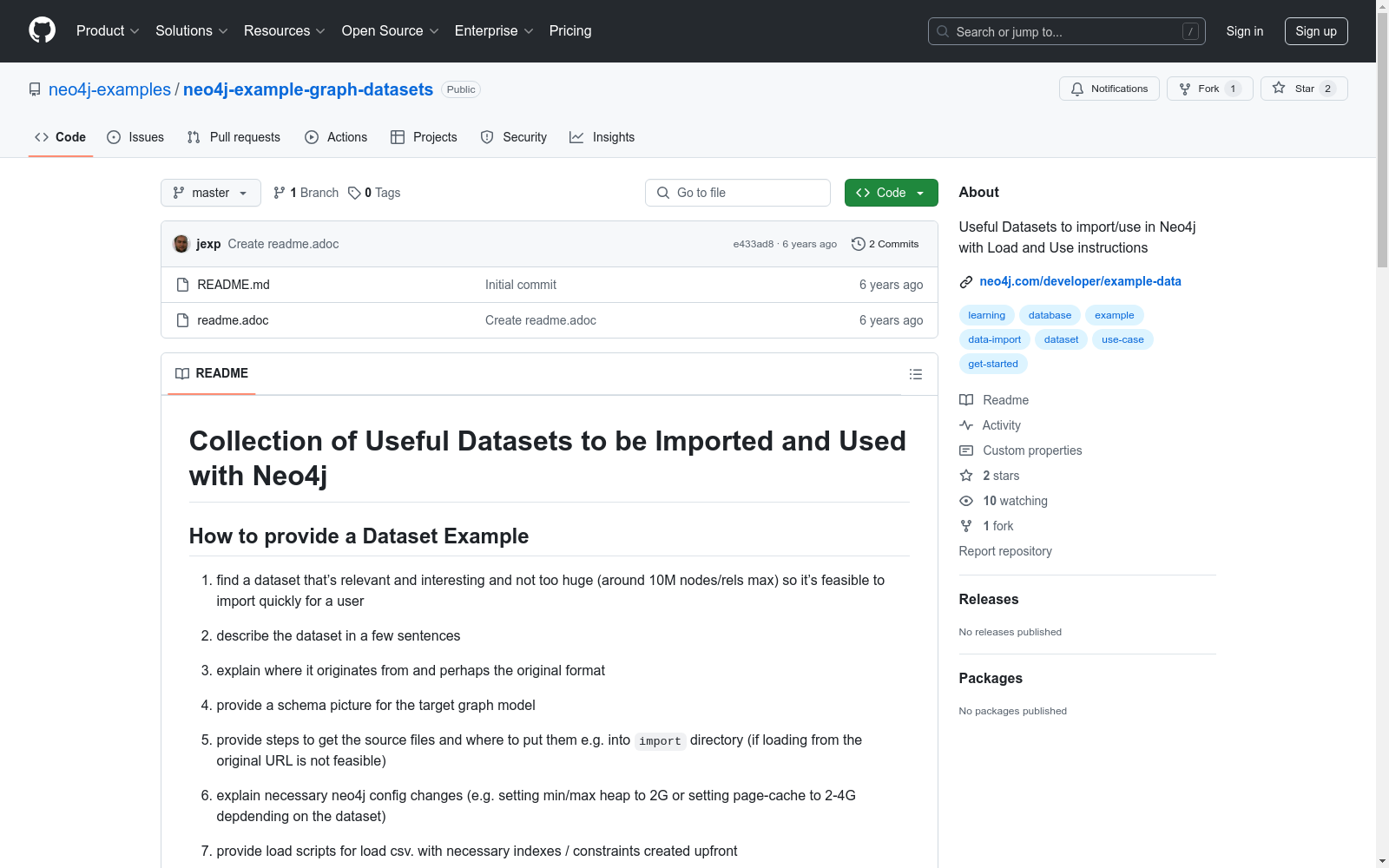Image resolution: width=1389 pixels, height=868 pixels.
Task: Expand the Solutions dropdown
Action: (x=192, y=31)
